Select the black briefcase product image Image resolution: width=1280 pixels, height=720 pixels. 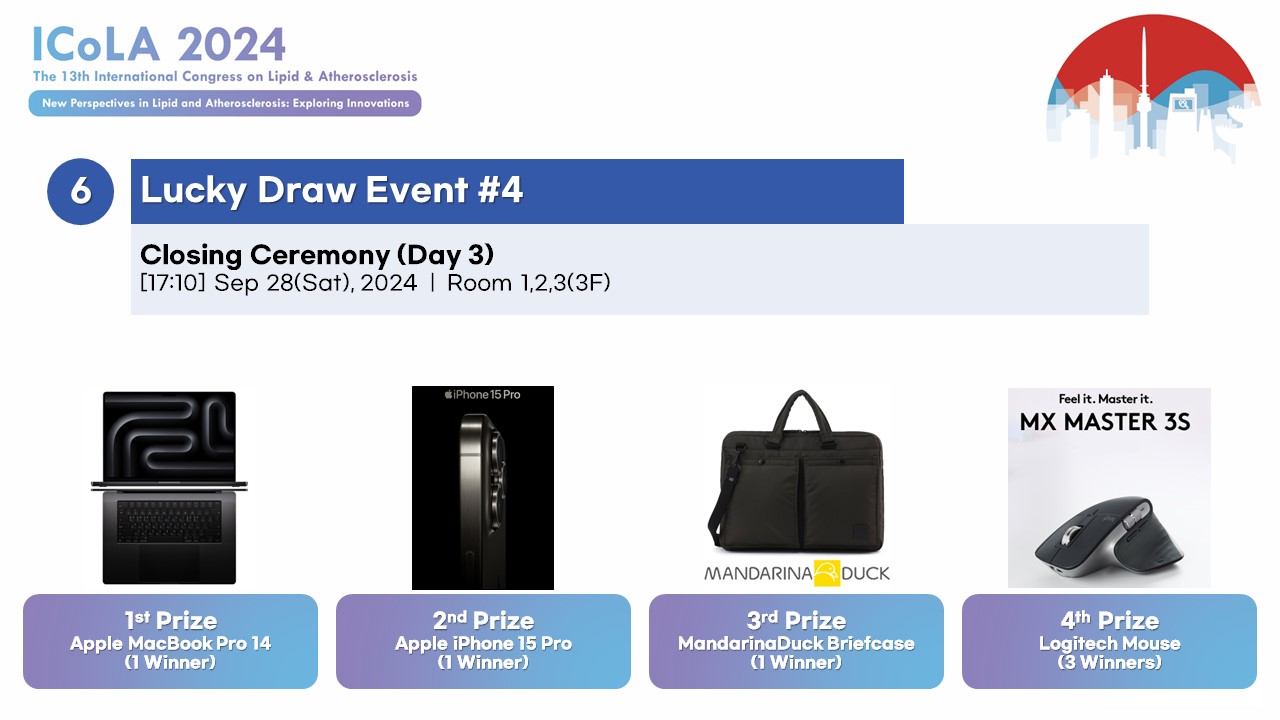(x=796, y=470)
